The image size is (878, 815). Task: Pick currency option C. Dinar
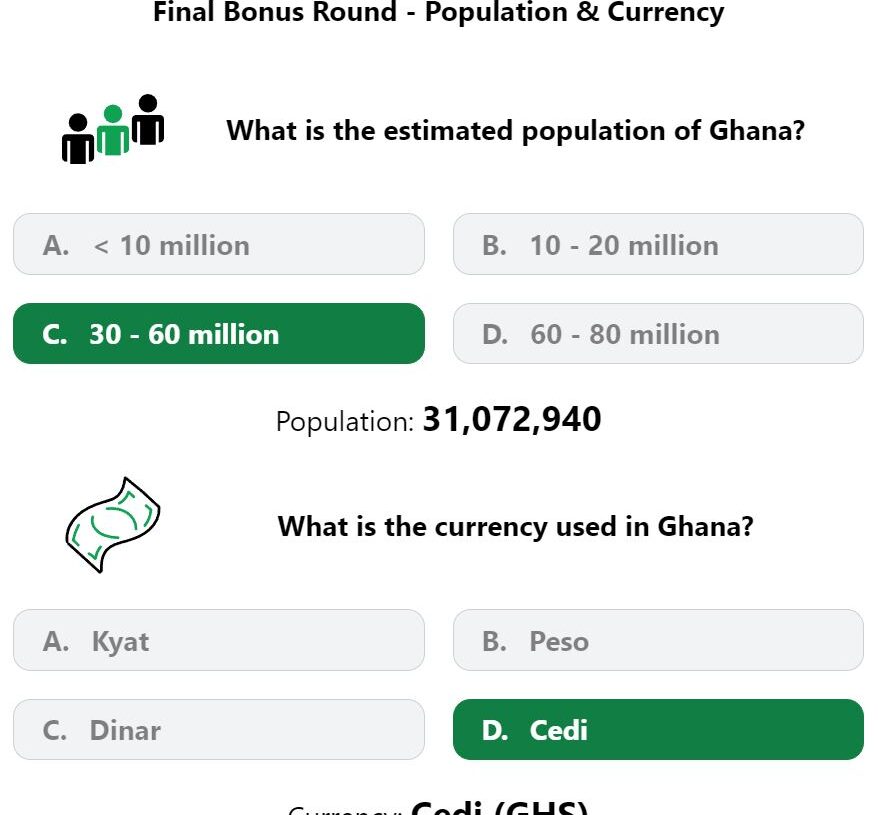tap(219, 729)
